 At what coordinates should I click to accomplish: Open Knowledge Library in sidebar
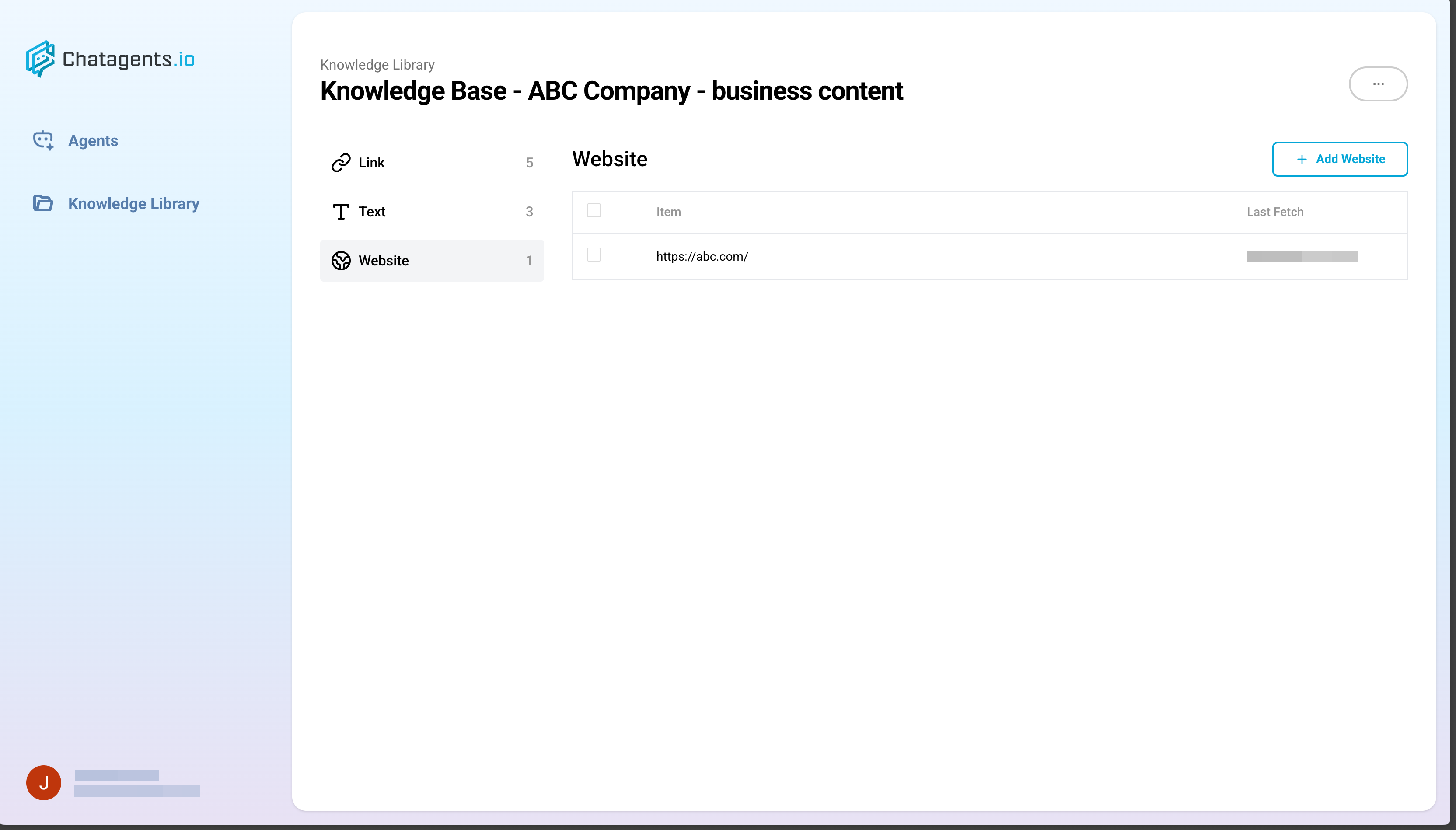133,203
